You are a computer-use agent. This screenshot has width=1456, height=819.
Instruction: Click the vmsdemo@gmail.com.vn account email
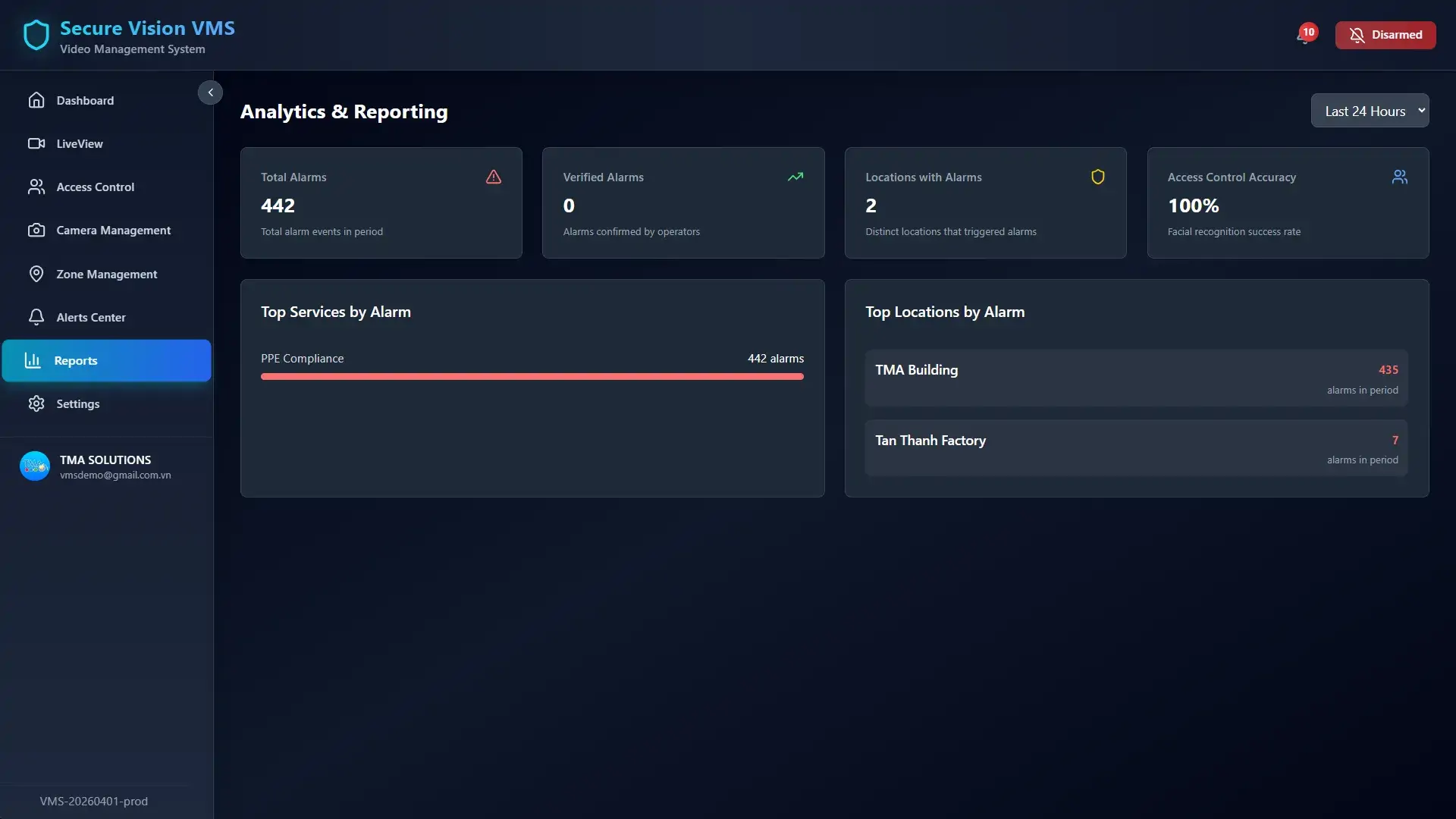pos(115,475)
